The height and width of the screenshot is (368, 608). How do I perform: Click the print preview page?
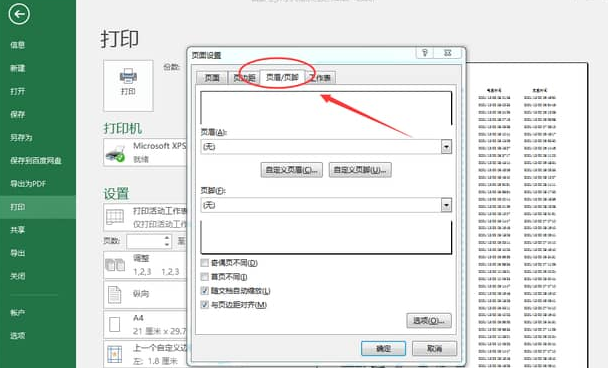(x=527, y=215)
